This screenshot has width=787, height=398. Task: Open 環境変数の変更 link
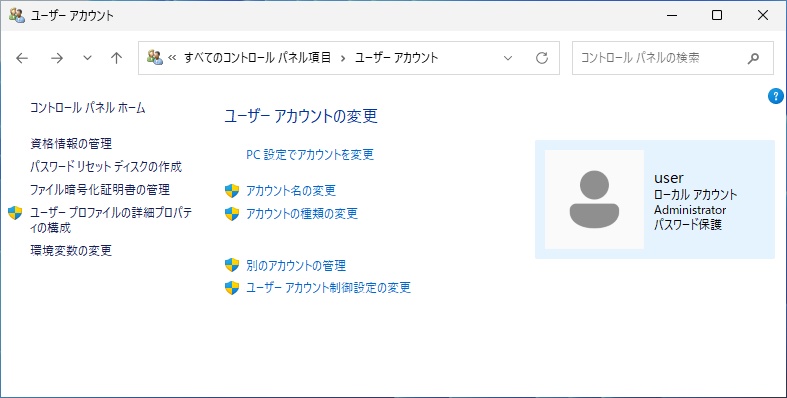71,250
